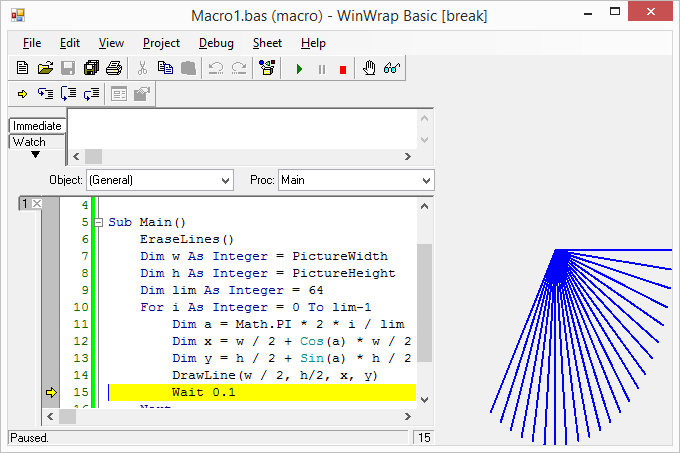Click the Open file folder icon

click(46, 68)
